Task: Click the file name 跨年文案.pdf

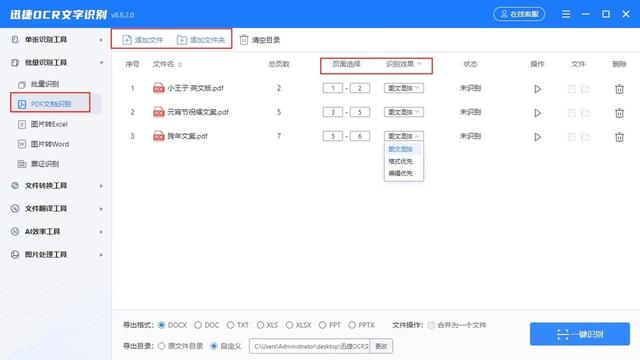Action: pos(187,136)
